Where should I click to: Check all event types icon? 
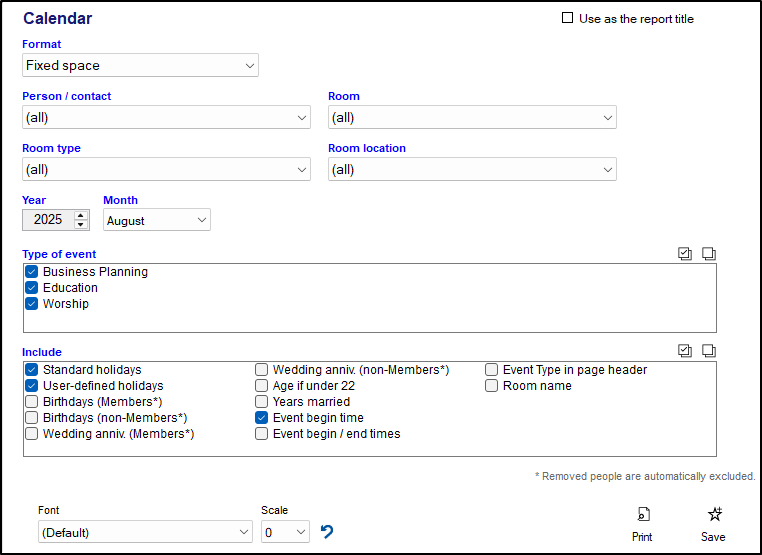click(685, 254)
